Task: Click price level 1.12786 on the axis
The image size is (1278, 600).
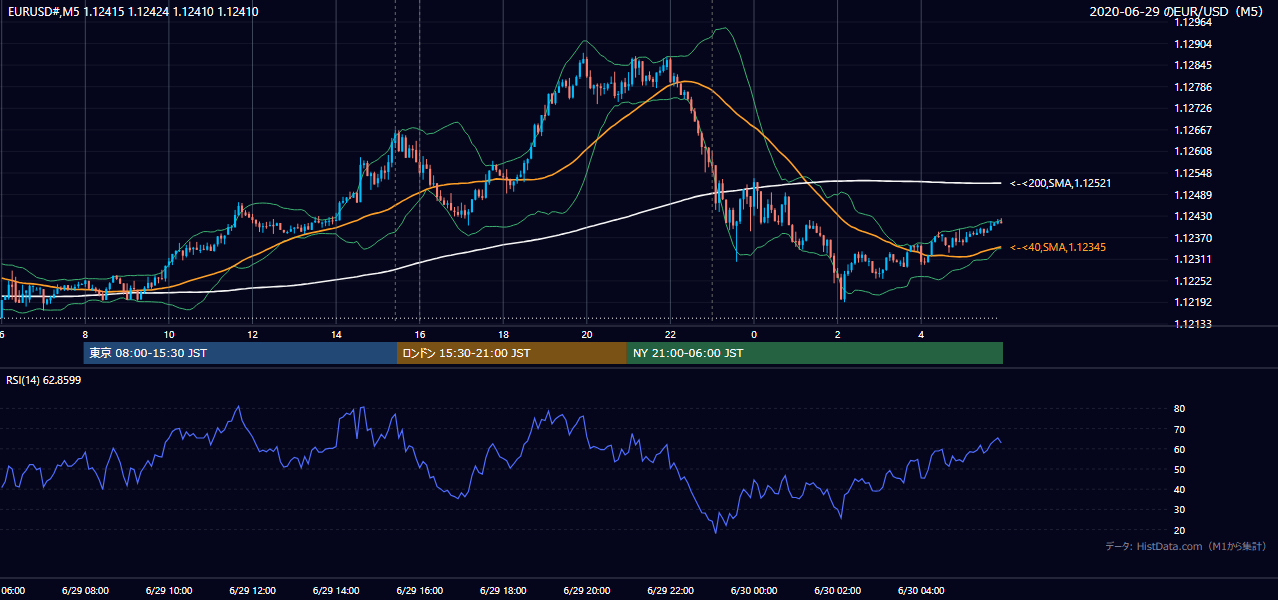Action: (x=1192, y=87)
